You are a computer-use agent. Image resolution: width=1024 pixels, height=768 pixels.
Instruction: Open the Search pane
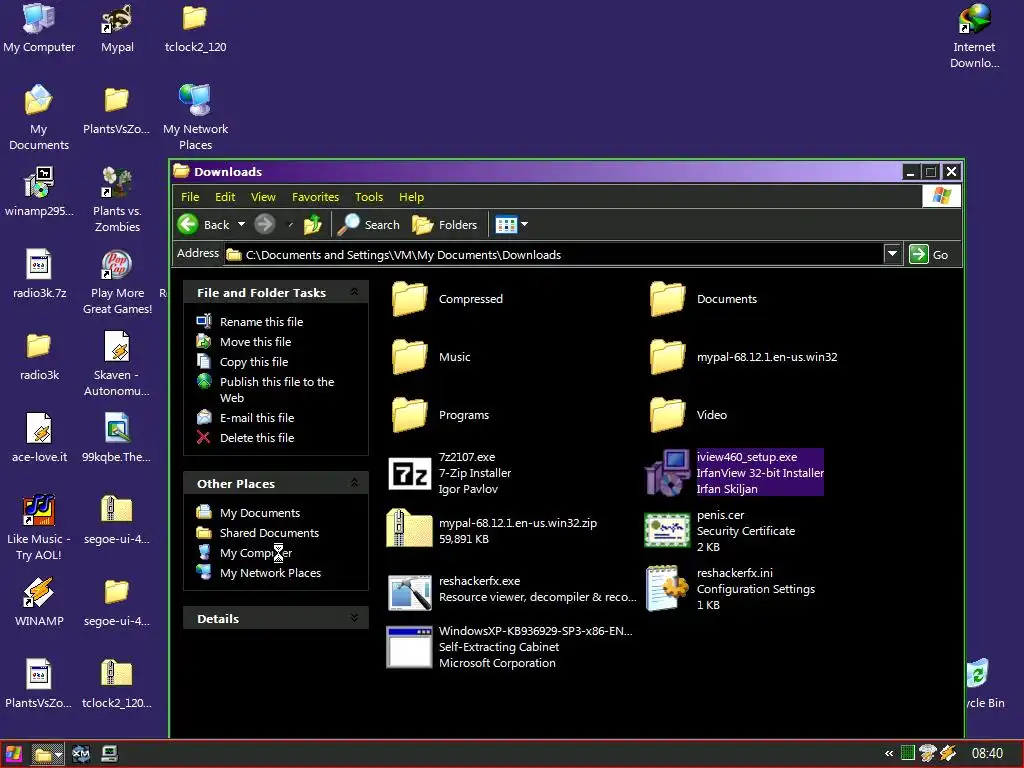[x=368, y=225]
